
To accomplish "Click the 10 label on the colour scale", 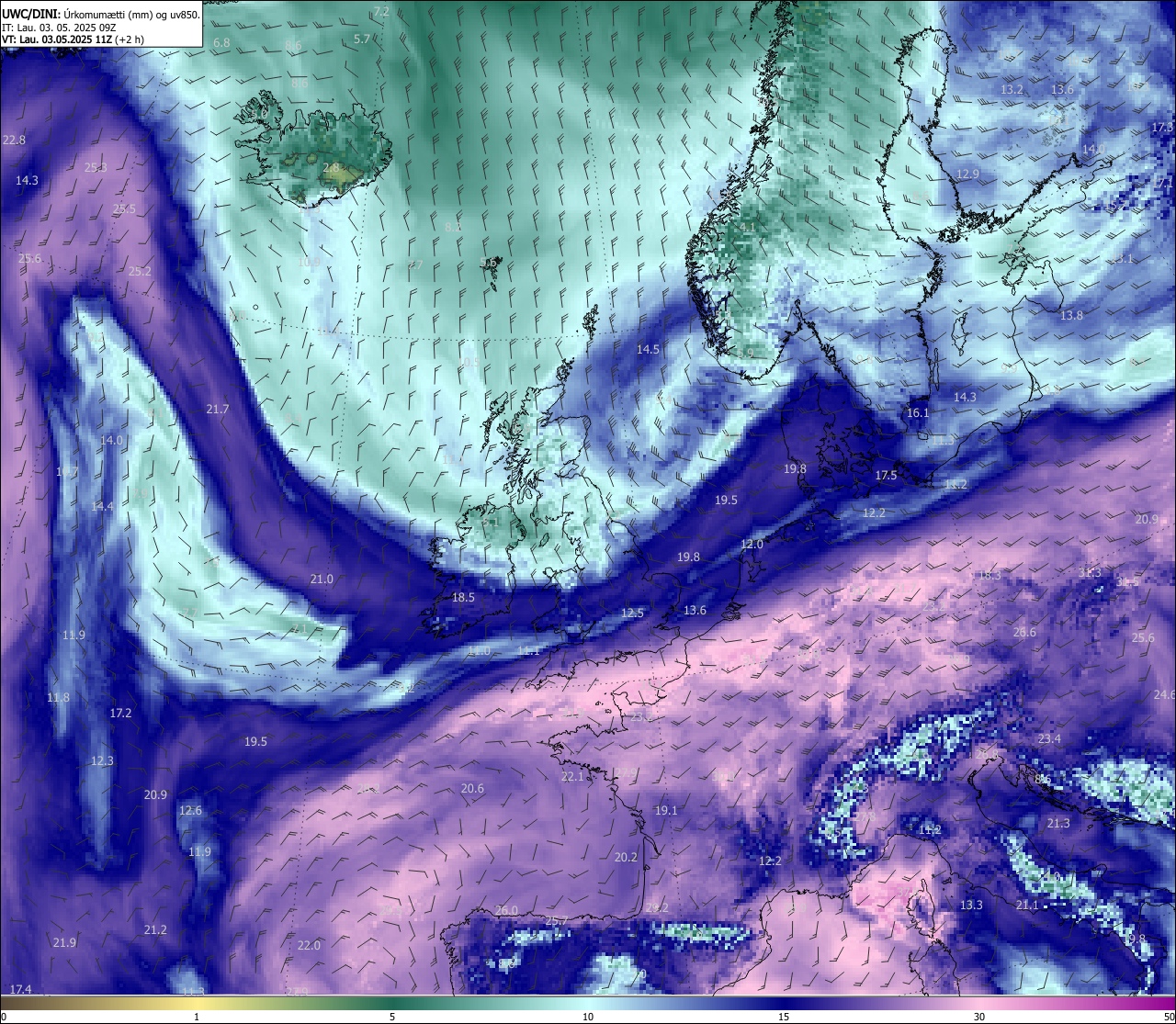I will click(588, 1017).
